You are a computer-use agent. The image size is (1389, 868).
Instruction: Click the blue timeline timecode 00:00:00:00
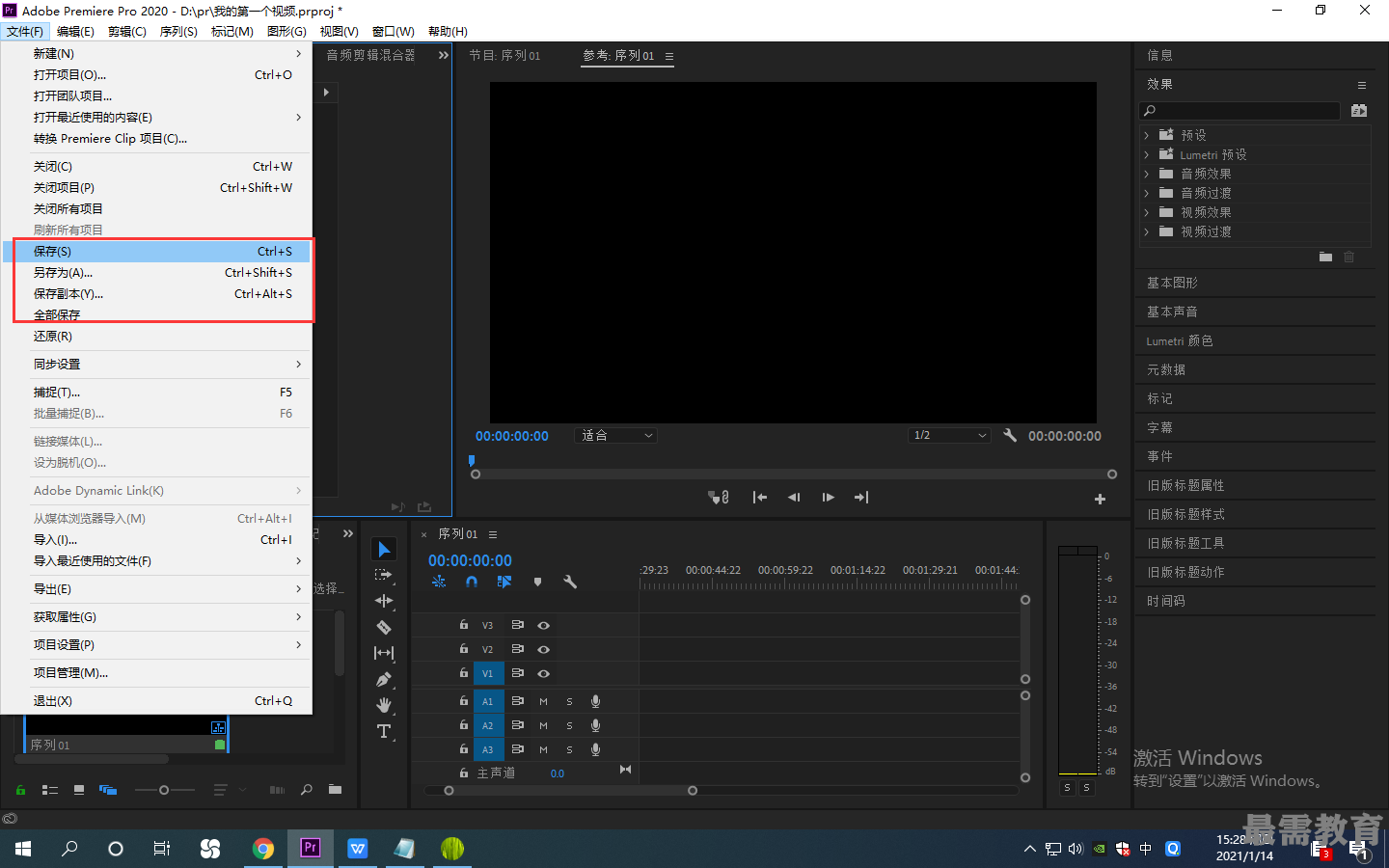[470, 560]
